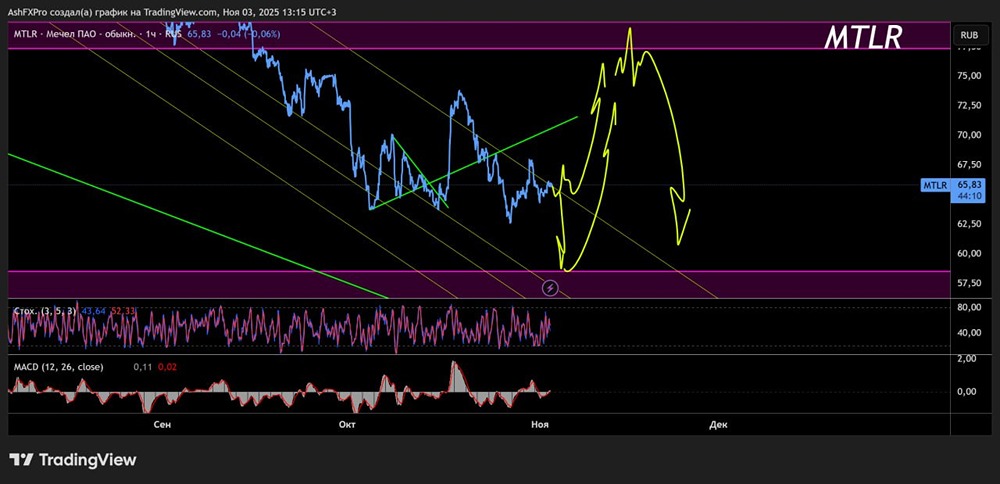Screen dimensions: 1000x484
Task: Click the stochastic 80,00 axis label
Action: (x=969, y=307)
